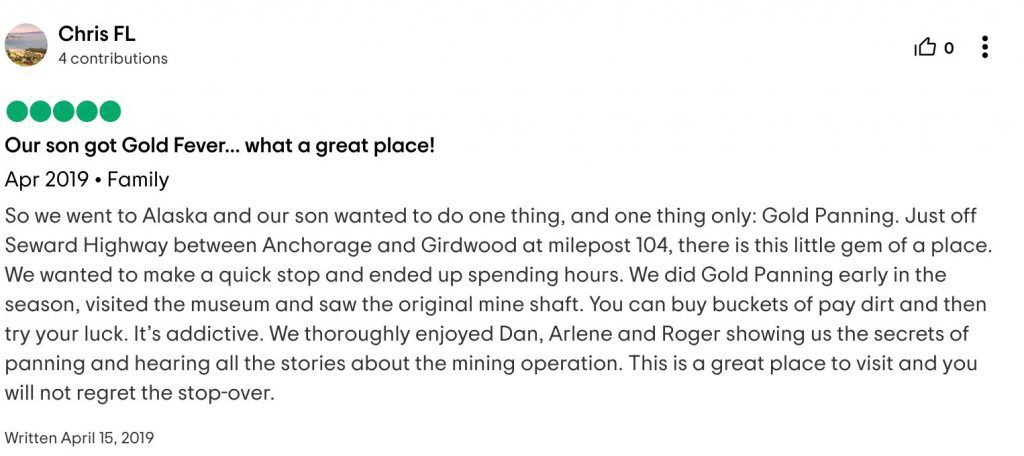The image size is (1024, 456).
Task: Open Chris FL's profile avatar picture
Action: [x=26, y=45]
